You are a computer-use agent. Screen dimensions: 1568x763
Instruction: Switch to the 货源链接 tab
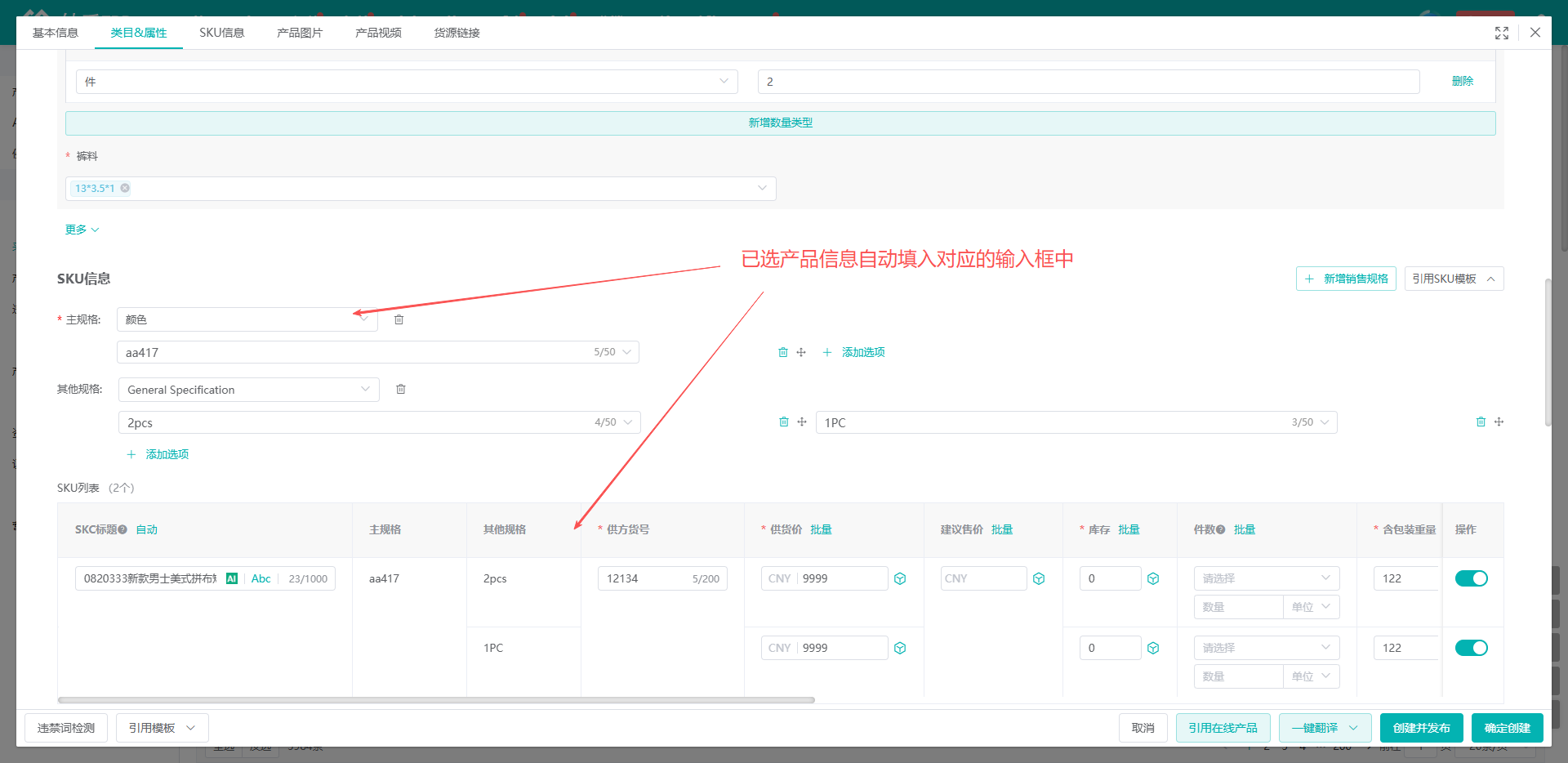(x=457, y=33)
